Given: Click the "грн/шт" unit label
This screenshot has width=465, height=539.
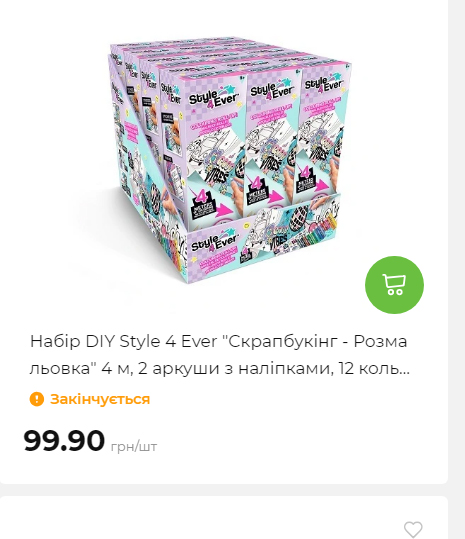Looking at the screenshot, I should pos(134,447).
